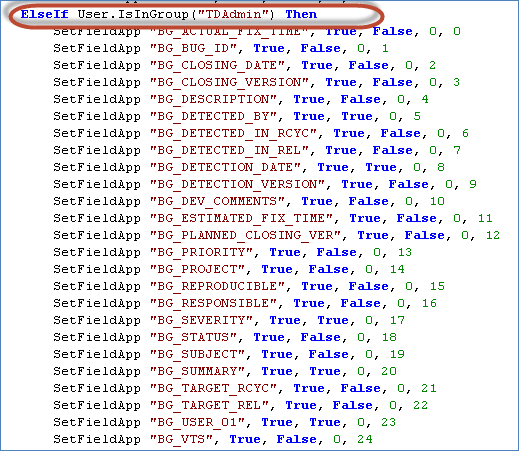Click the "BG_VTS" field name
The width and height of the screenshot is (519, 451).
point(181,439)
